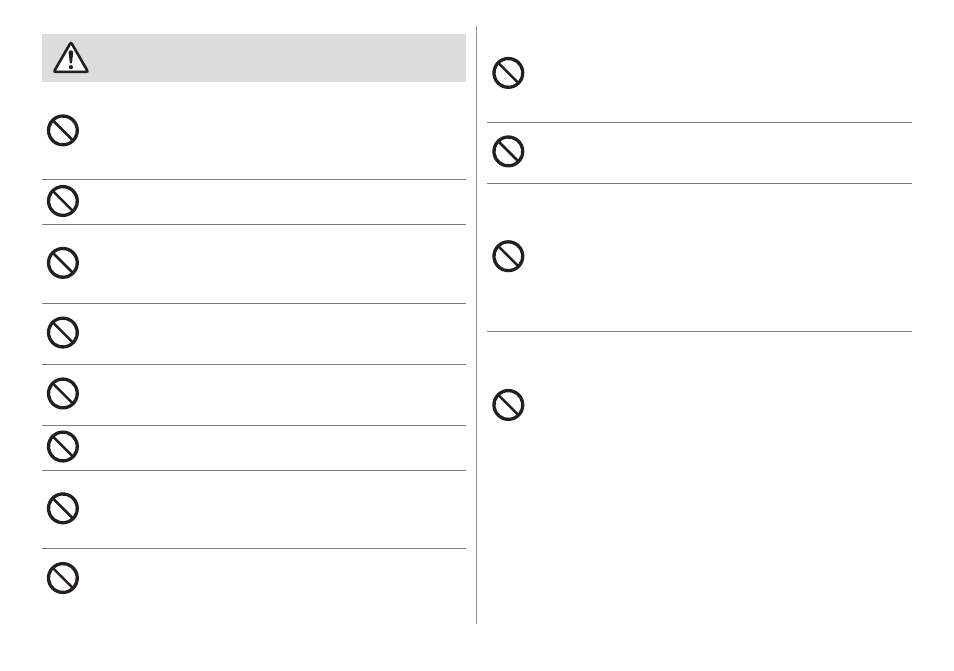Click the separator line above the last left-column icon
This screenshot has width=954, height=671.
(254, 549)
